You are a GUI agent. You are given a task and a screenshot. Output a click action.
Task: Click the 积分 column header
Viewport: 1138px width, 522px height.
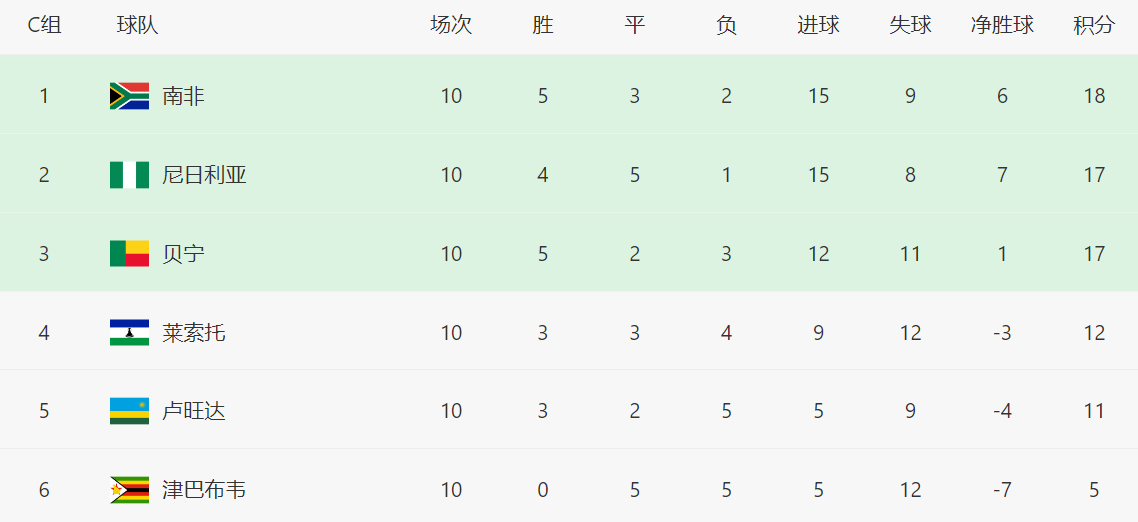1094,26
